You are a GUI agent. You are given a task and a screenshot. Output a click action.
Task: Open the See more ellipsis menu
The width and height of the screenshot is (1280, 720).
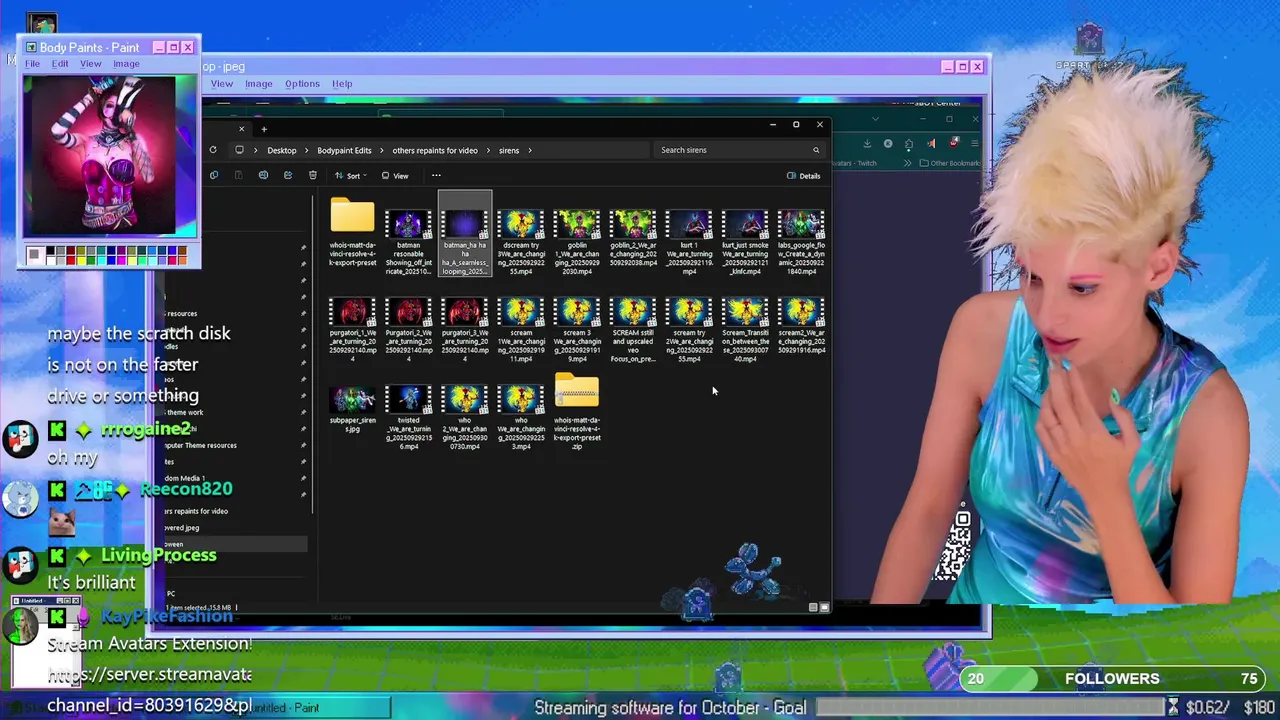[436, 175]
